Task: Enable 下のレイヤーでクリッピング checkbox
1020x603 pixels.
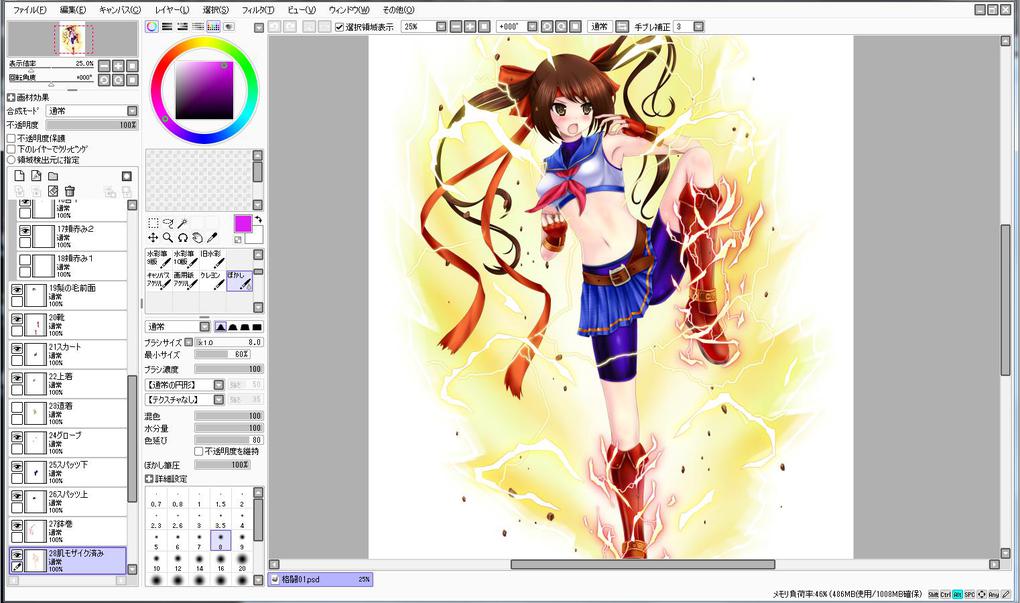Action: pos(11,149)
